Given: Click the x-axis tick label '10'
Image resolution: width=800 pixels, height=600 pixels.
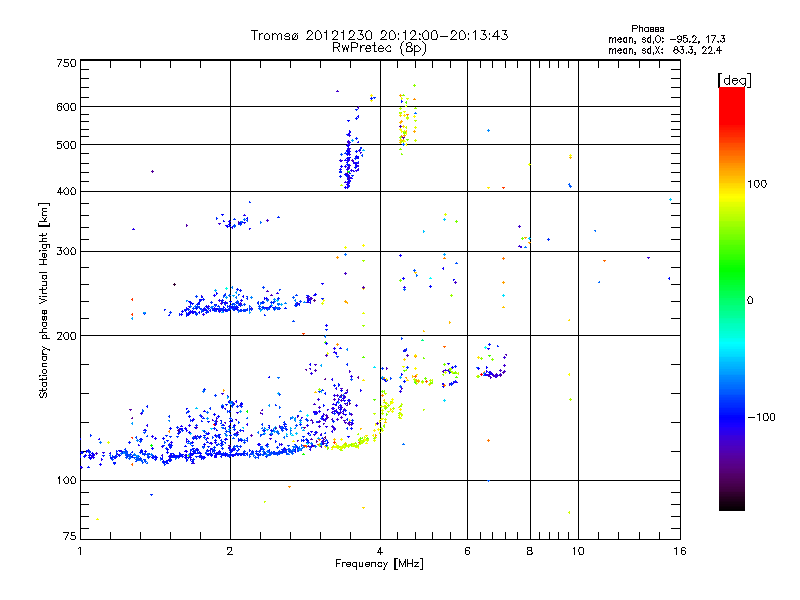Looking at the screenshot, I should coord(578,551).
